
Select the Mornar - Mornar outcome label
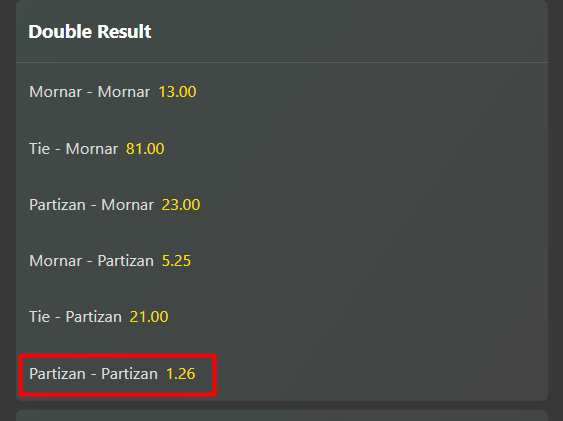(x=89, y=92)
